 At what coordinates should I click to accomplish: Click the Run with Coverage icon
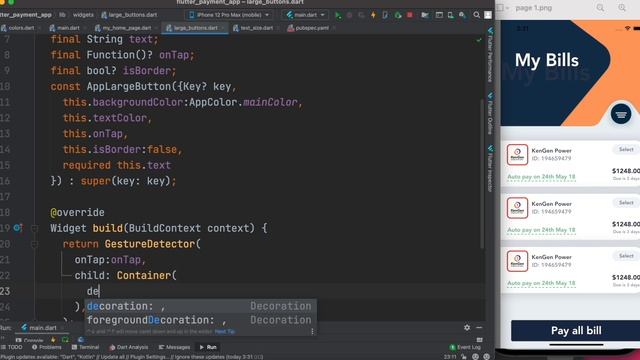[x=361, y=15]
